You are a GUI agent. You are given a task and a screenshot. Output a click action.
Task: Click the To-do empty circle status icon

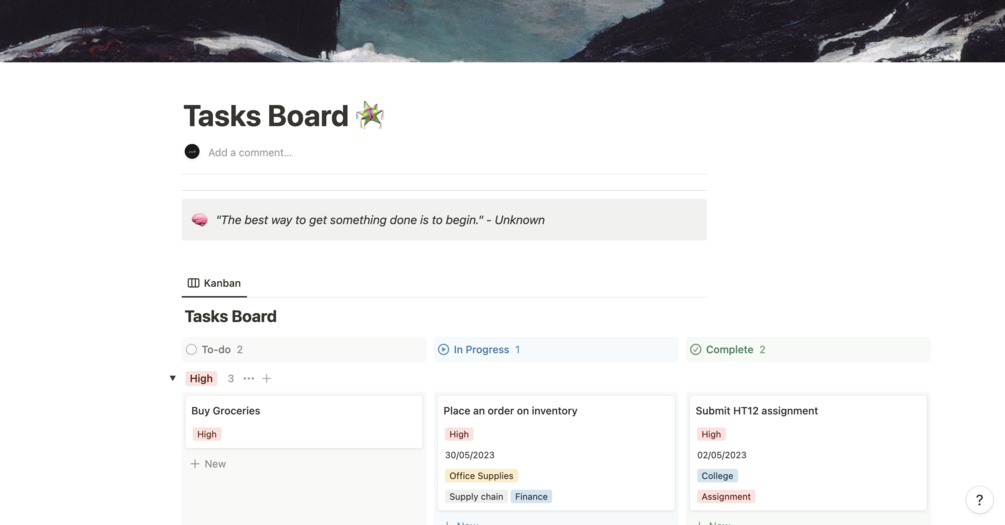pos(191,350)
